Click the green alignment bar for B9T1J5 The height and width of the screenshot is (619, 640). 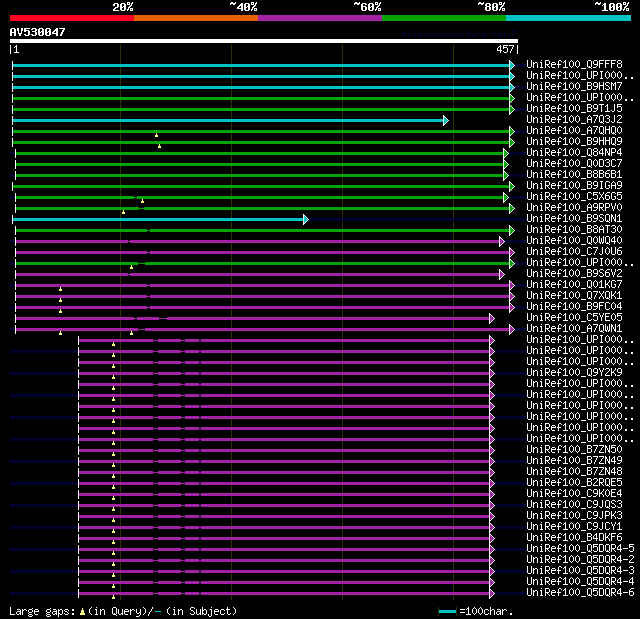[x=261, y=109]
